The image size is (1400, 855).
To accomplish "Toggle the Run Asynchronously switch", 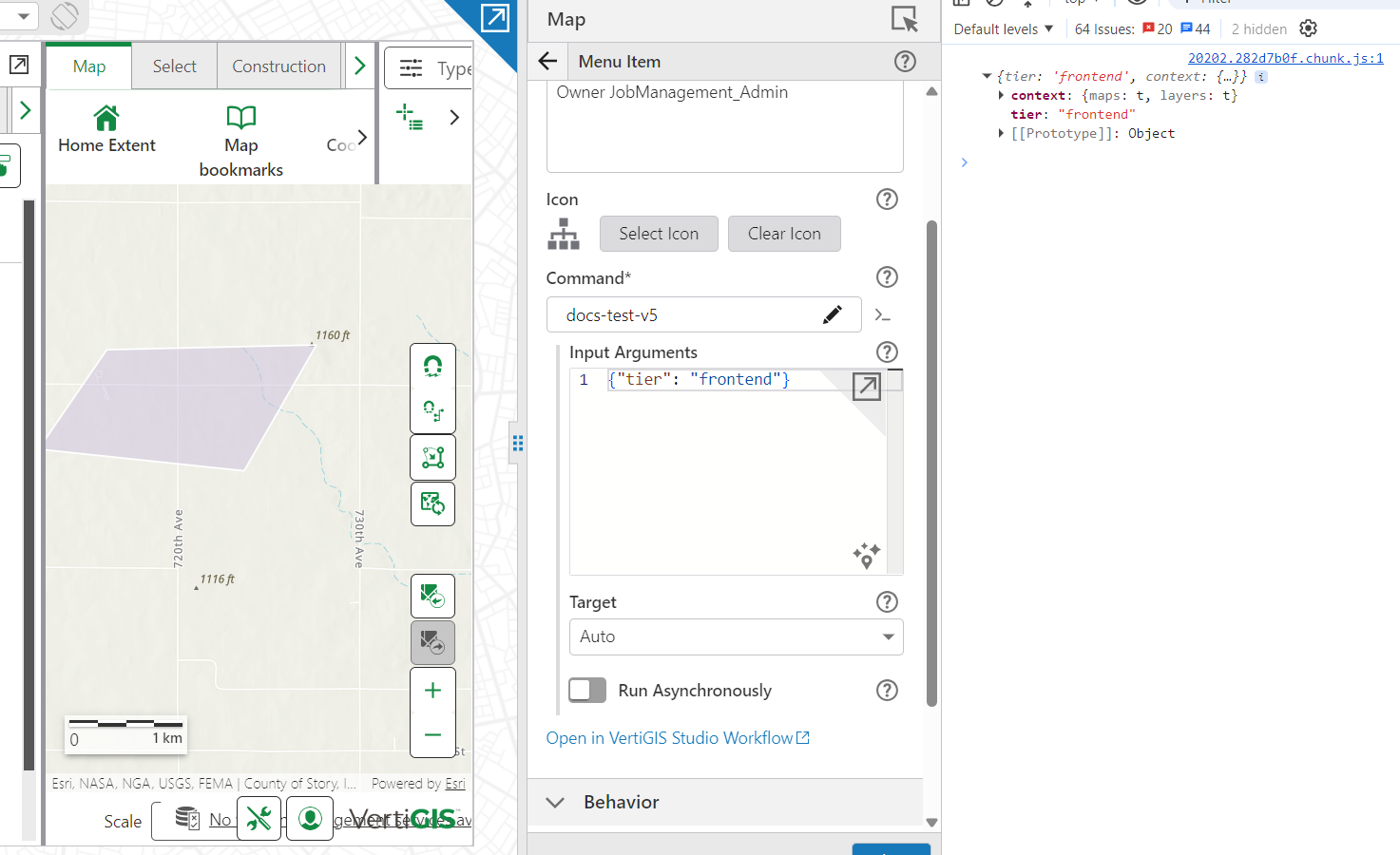I will pos(587,691).
